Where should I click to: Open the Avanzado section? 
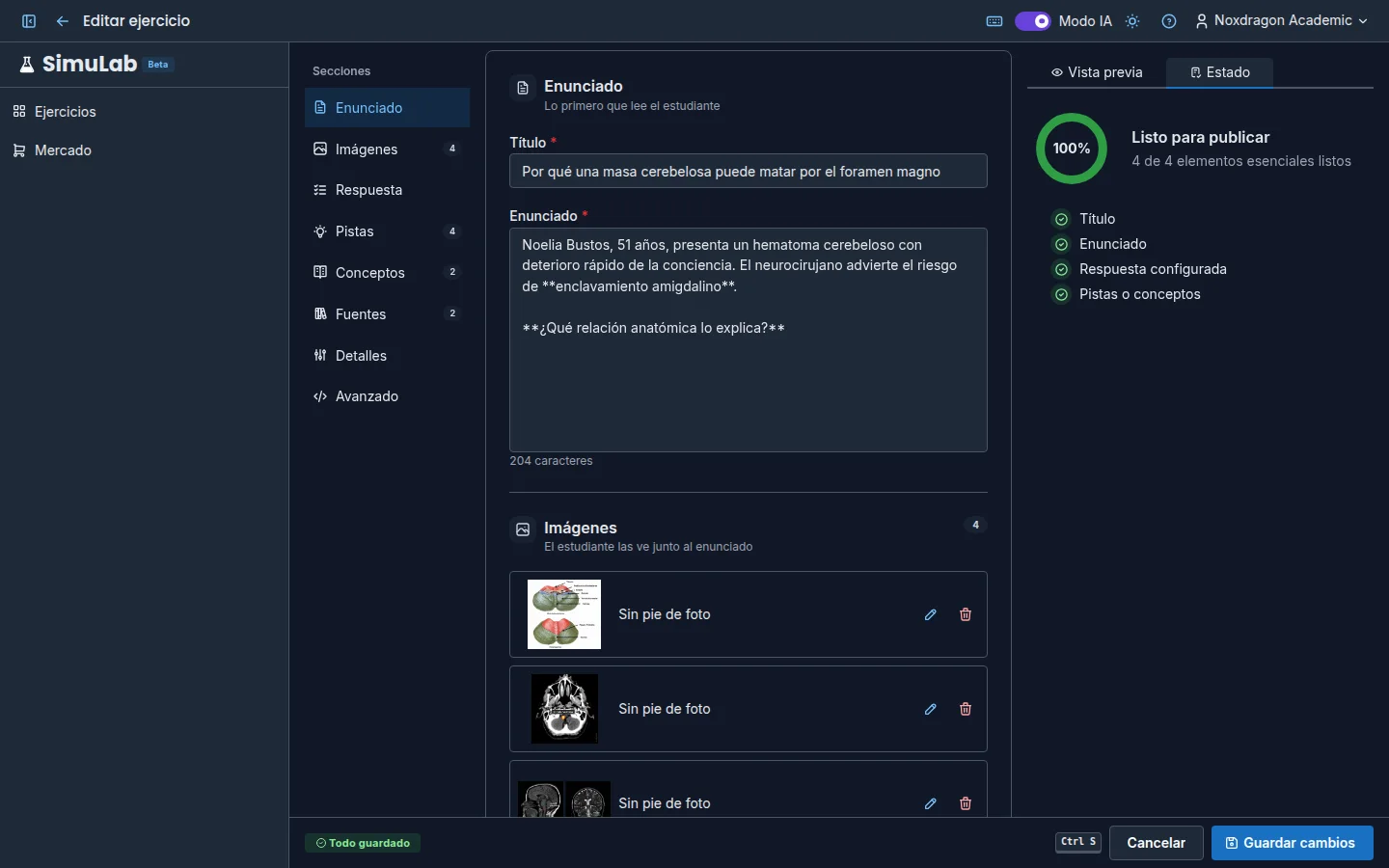[x=388, y=396]
